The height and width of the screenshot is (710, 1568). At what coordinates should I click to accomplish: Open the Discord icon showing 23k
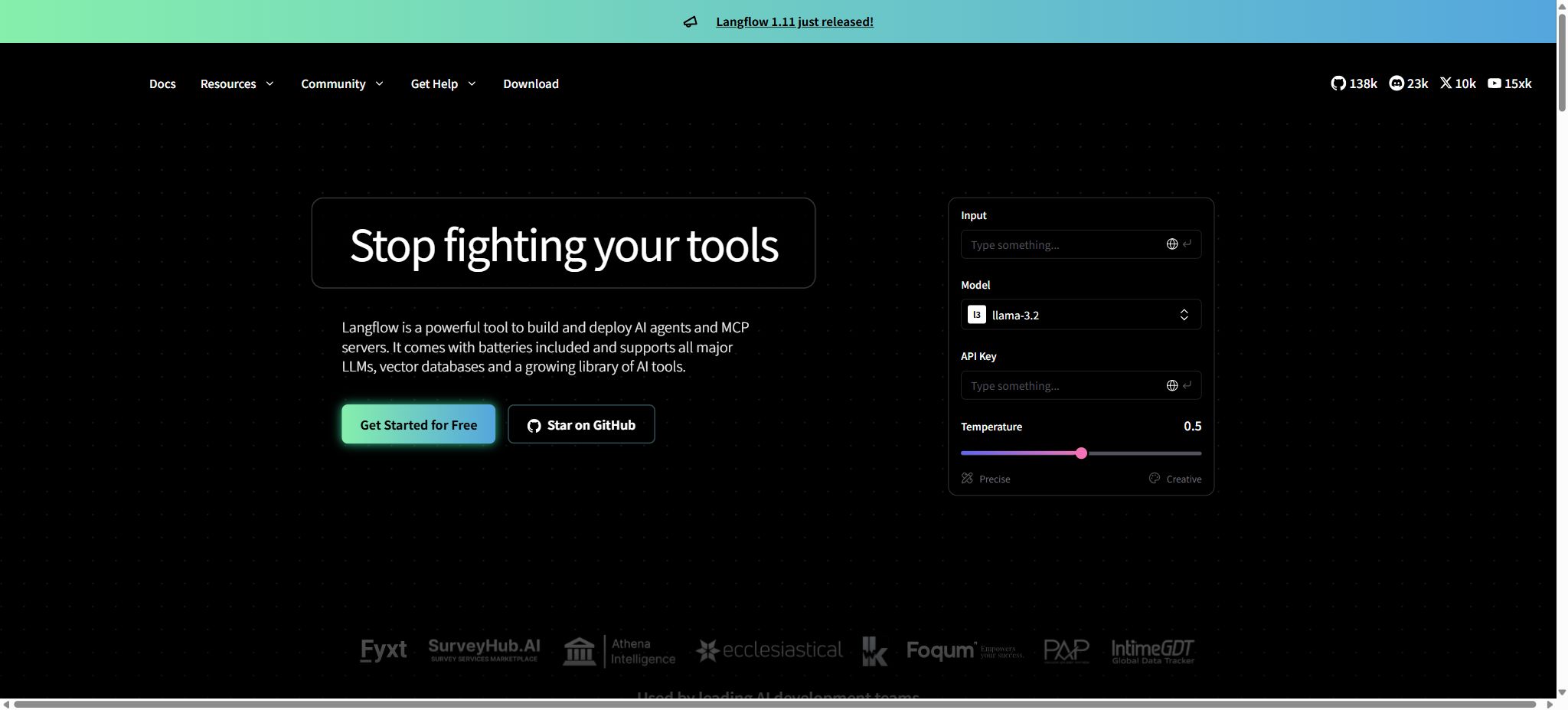1396,83
